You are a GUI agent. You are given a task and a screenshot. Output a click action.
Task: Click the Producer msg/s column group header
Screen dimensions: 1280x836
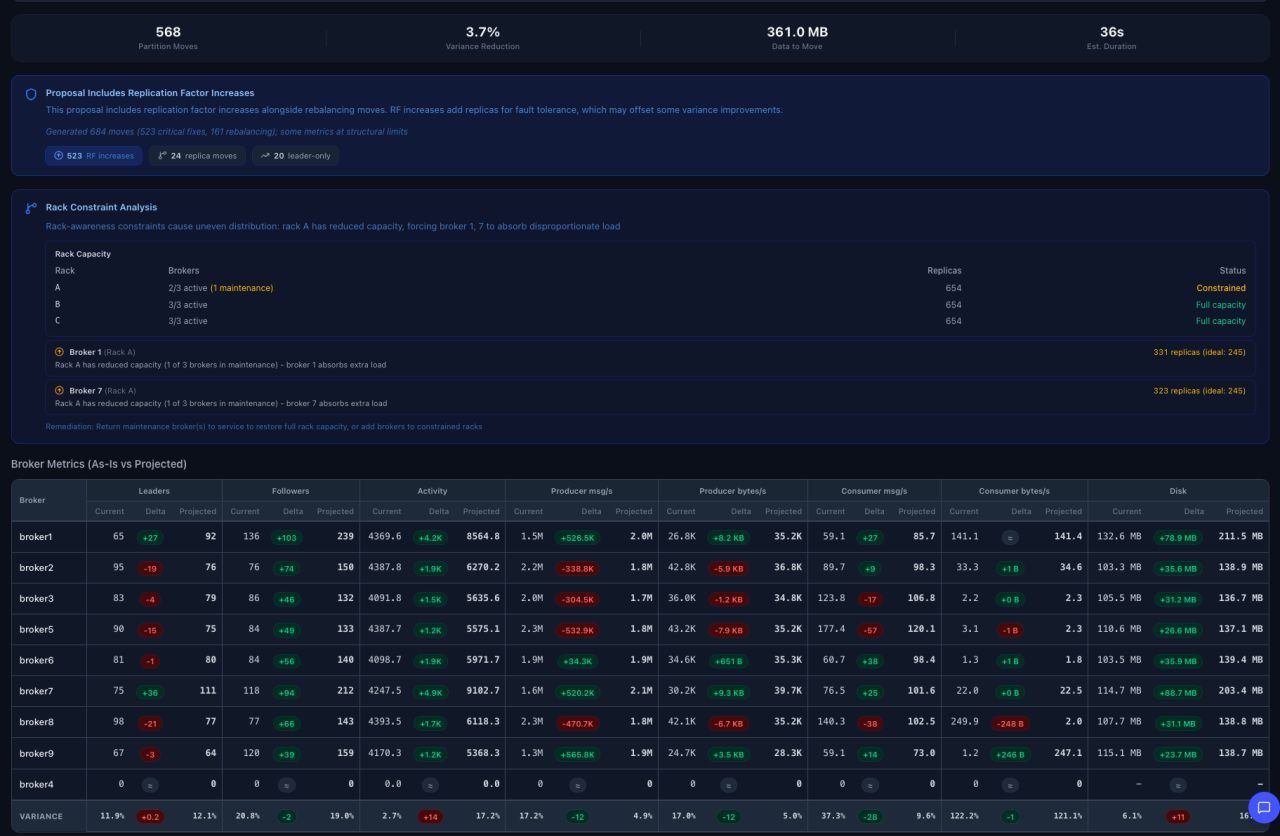tap(581, 491)
